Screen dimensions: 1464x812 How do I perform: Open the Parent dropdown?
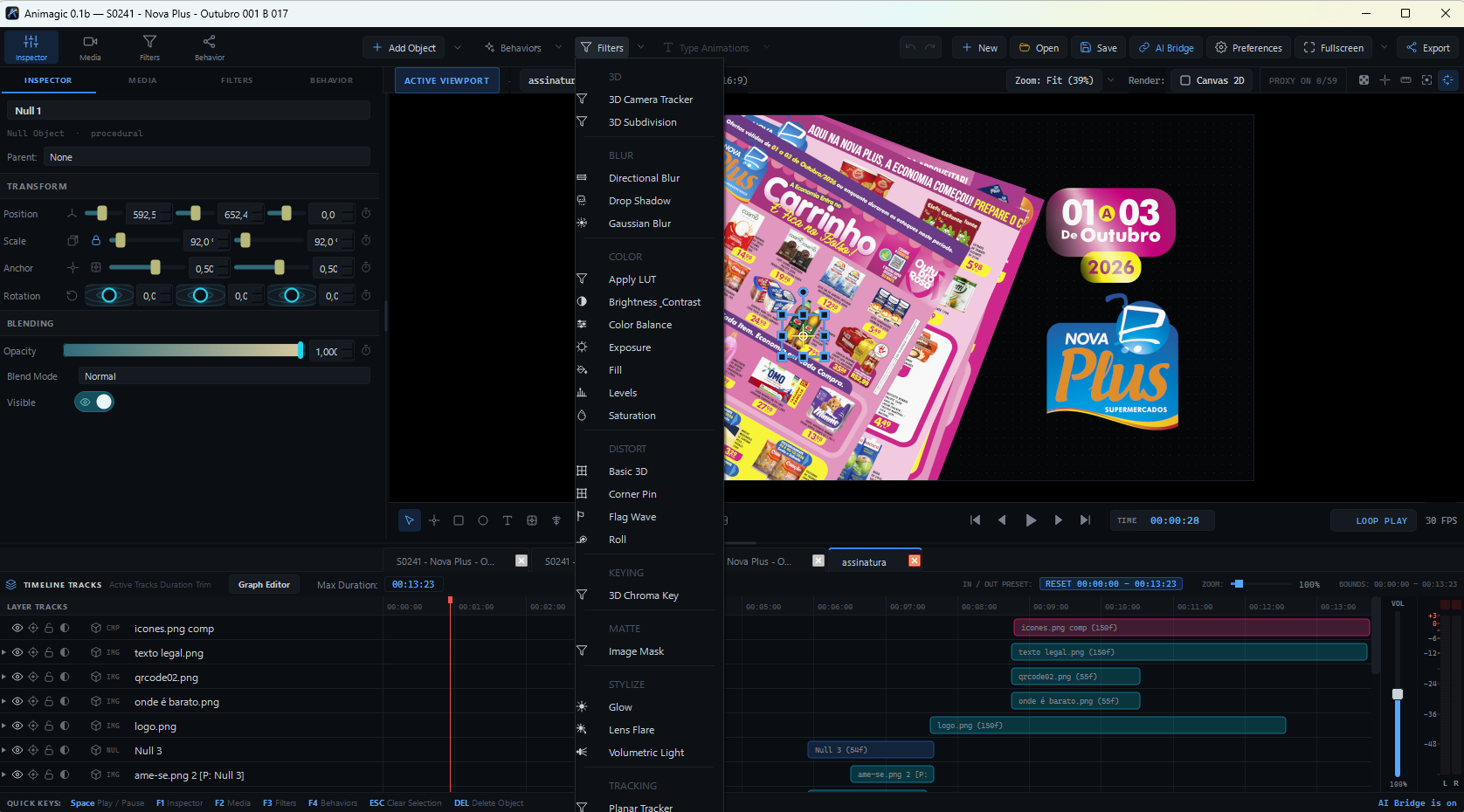tap(207, 157)
